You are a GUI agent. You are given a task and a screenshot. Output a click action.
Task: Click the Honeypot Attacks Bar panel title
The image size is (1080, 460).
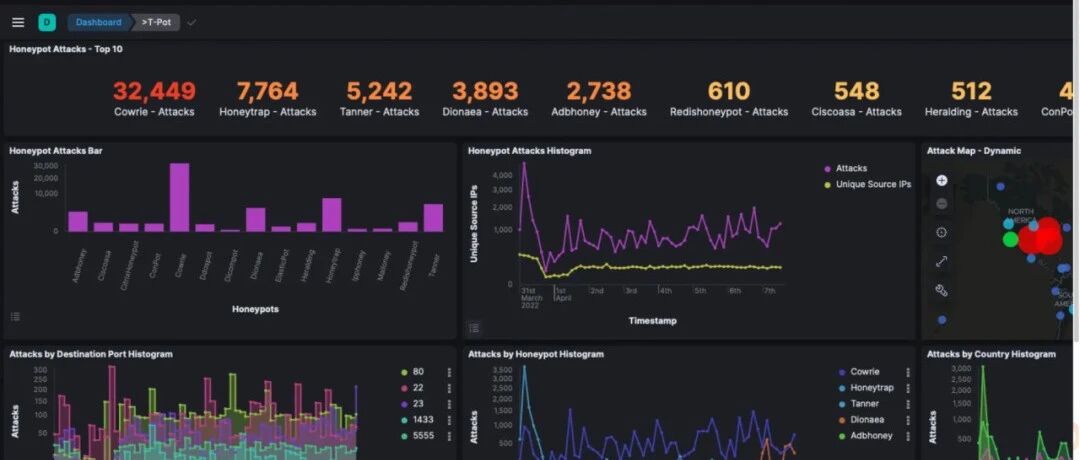click(x=56, y=151)
